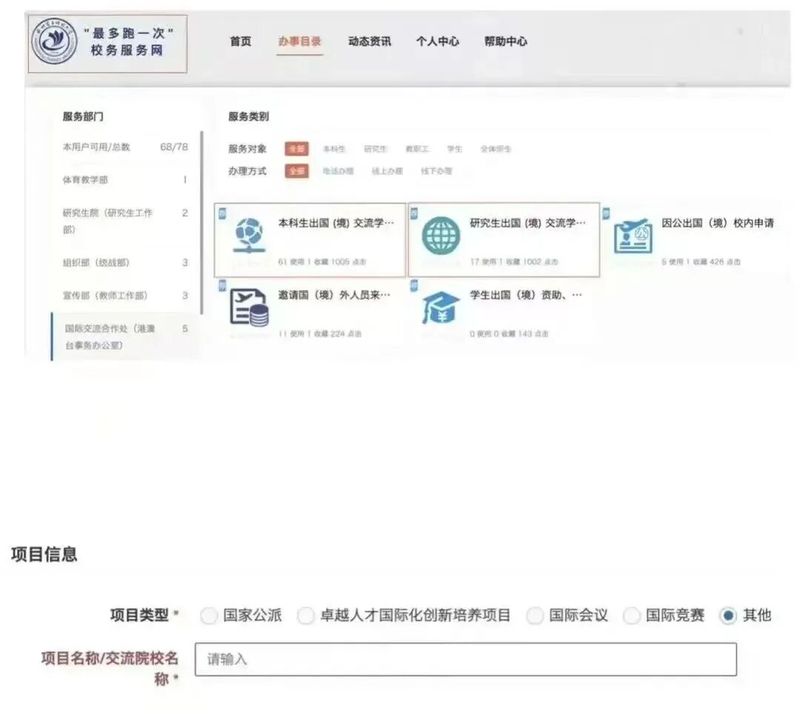Click the 学生出国(境)资助 graduation cap icon
The image size is (800, 714).
[x=441, y=306]
